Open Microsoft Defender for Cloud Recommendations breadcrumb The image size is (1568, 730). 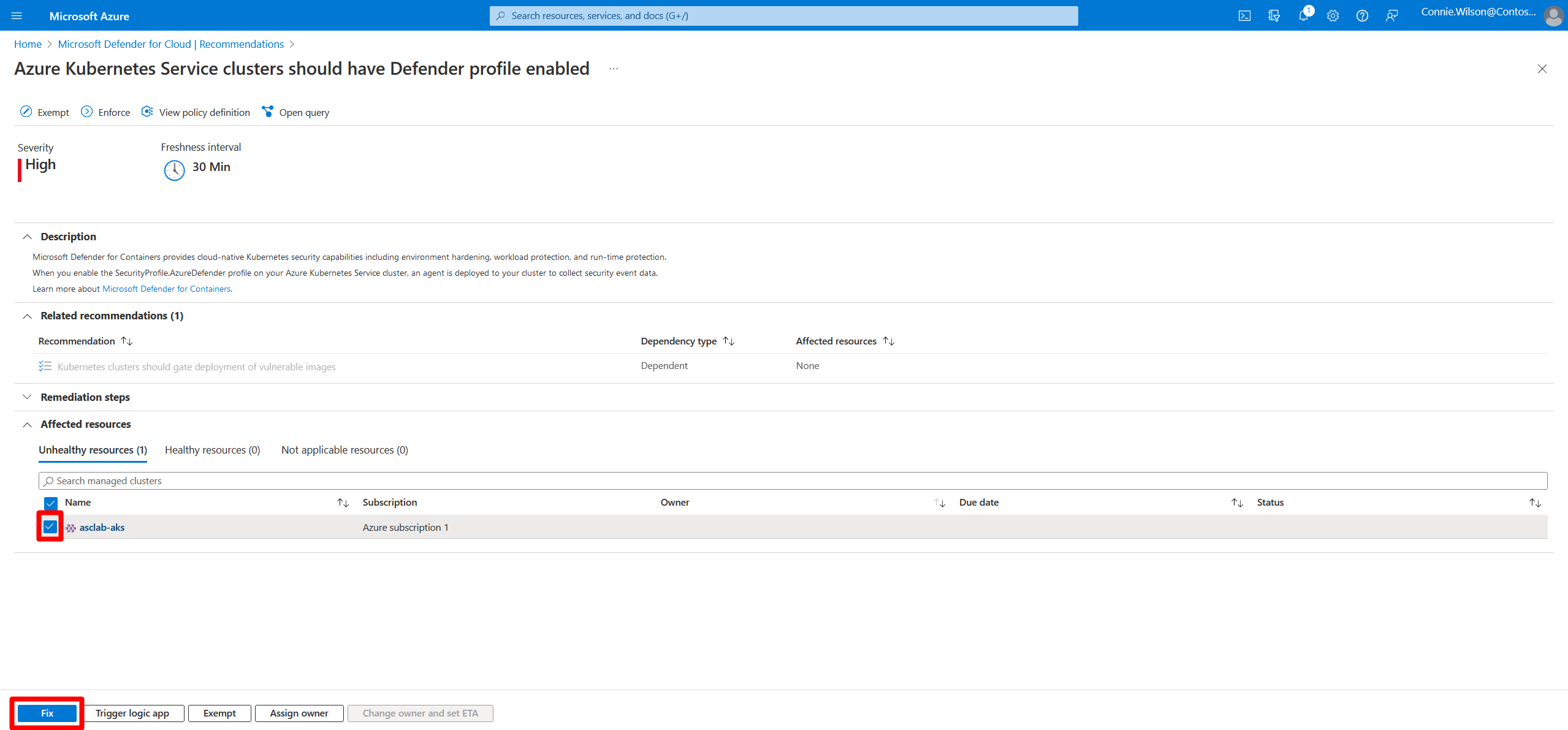(170, 44)
